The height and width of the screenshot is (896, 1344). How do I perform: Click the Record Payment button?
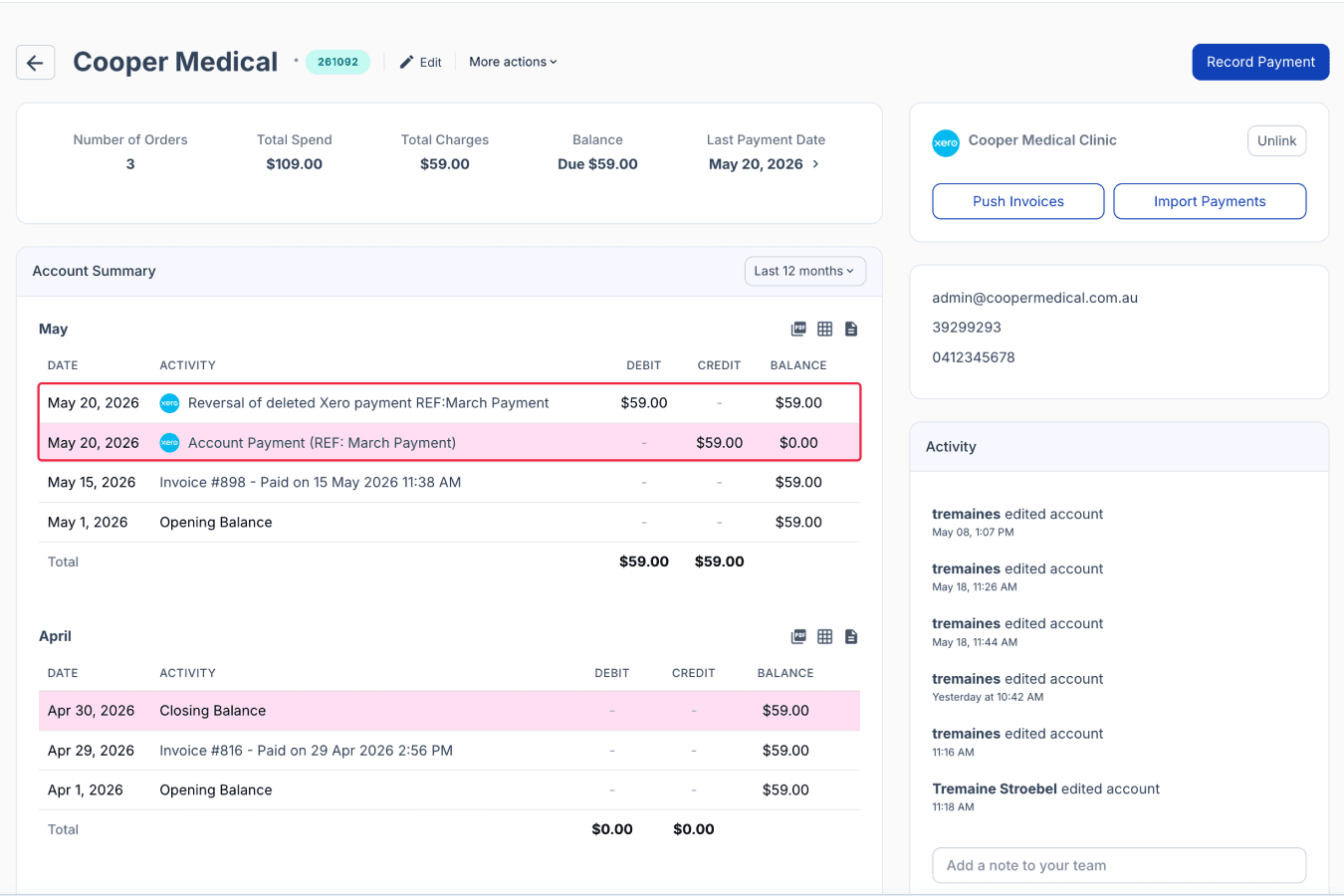pyautogui.click(x=1260, y=62)
